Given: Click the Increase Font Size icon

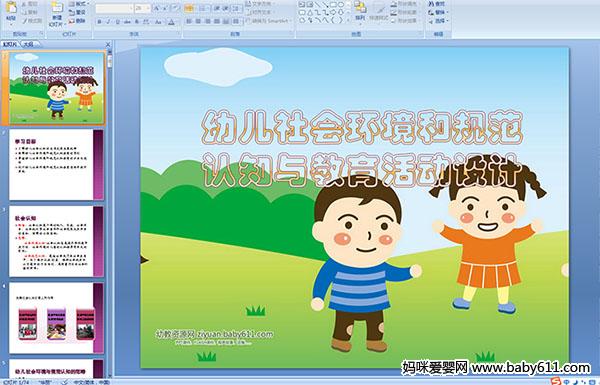Looking at the screenshot, I should (x=157, y=8).
